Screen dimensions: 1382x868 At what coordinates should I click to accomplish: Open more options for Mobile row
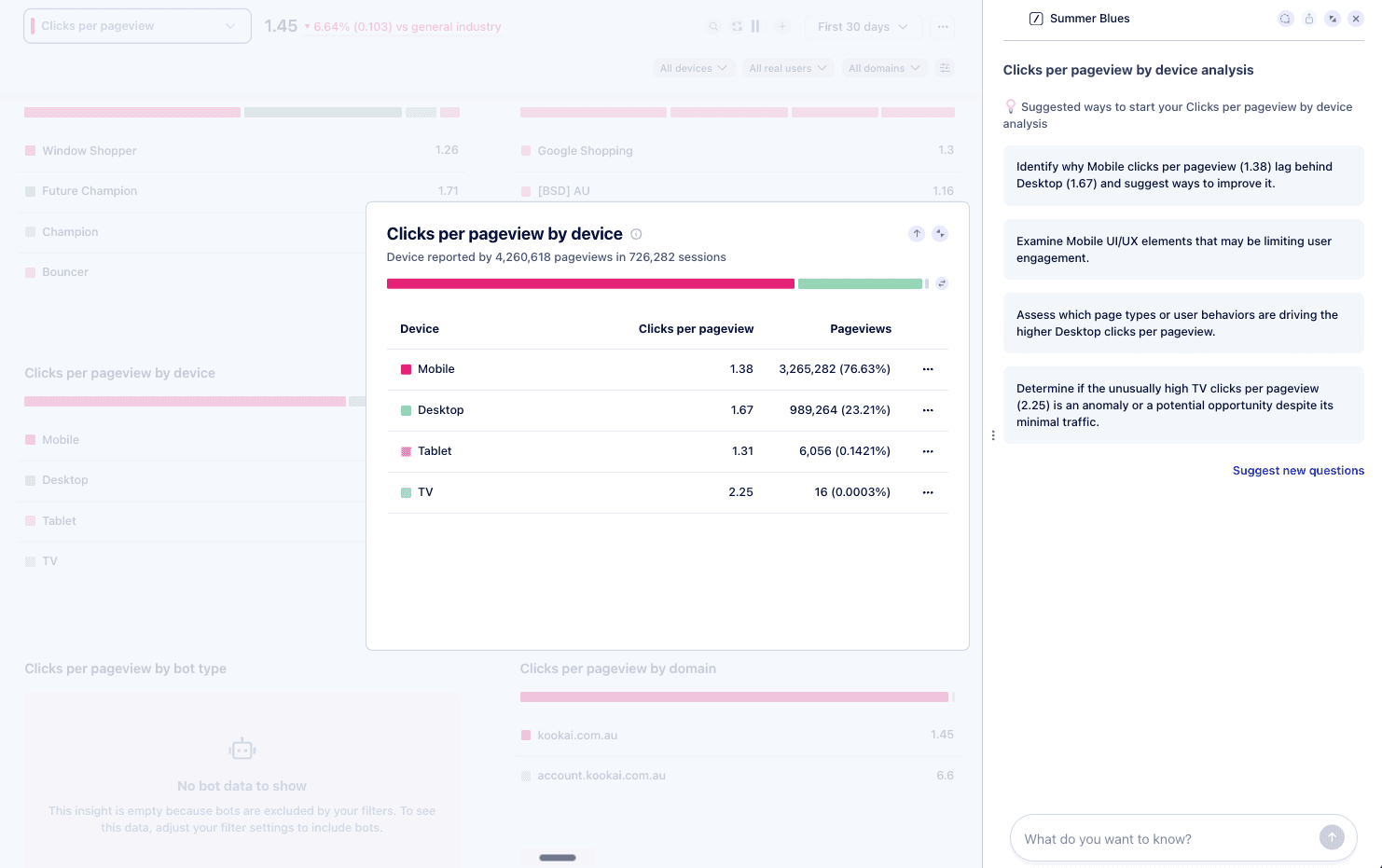click(x=928, y=369)
